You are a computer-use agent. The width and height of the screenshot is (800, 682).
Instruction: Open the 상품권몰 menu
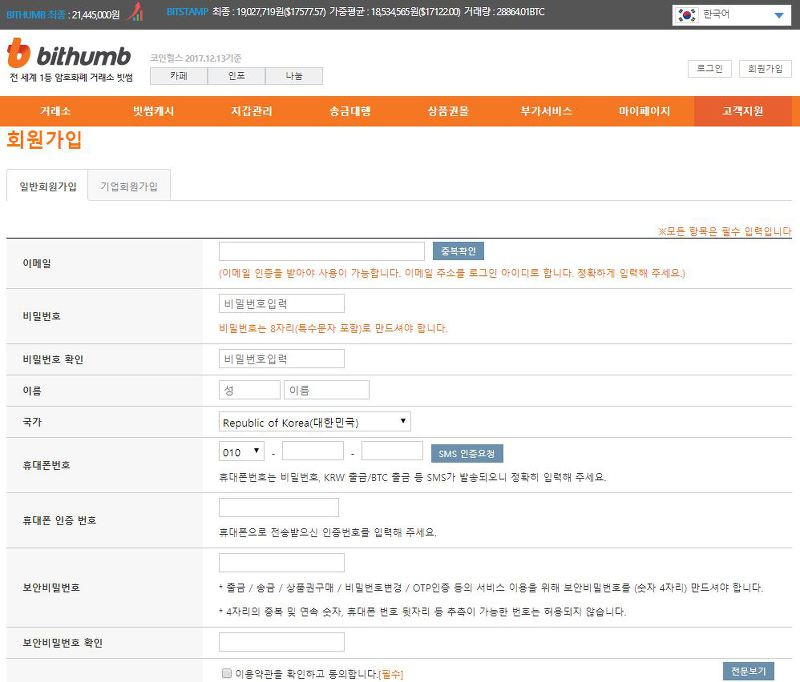click(448, 111)
